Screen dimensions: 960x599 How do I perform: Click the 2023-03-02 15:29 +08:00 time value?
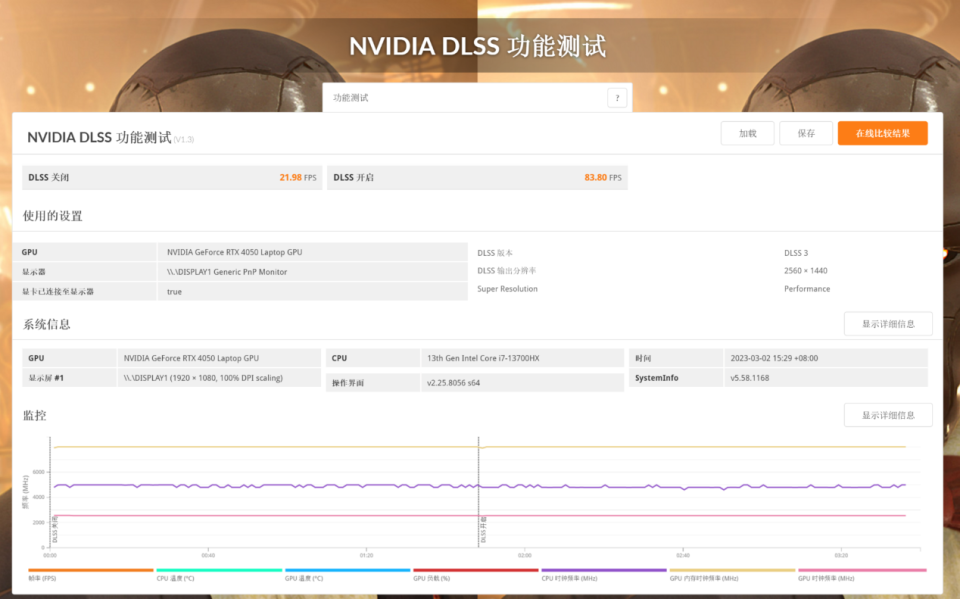tap(774, 358)
